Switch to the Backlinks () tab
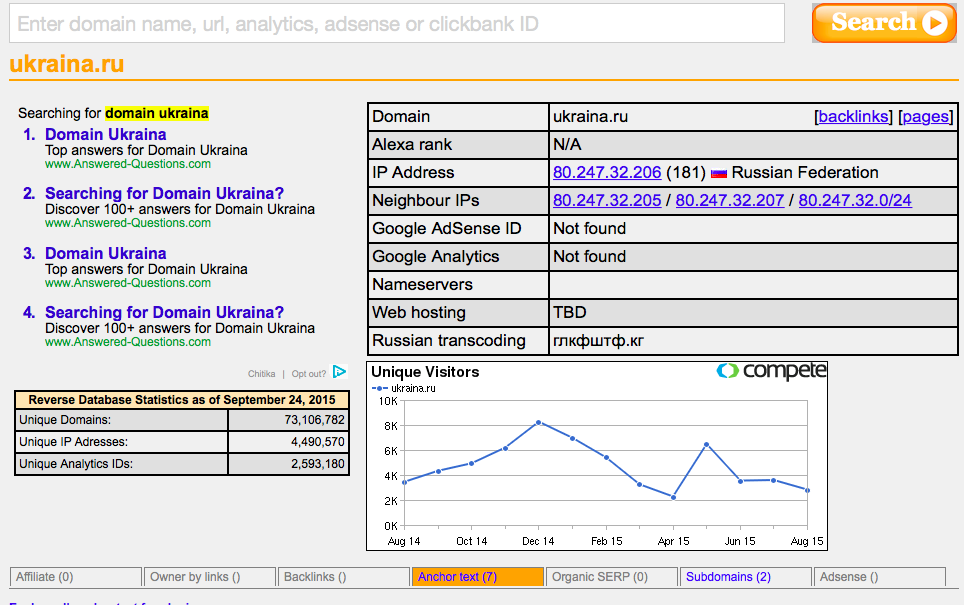The height and width of the screenshot is (605, 964). (344, 577)
